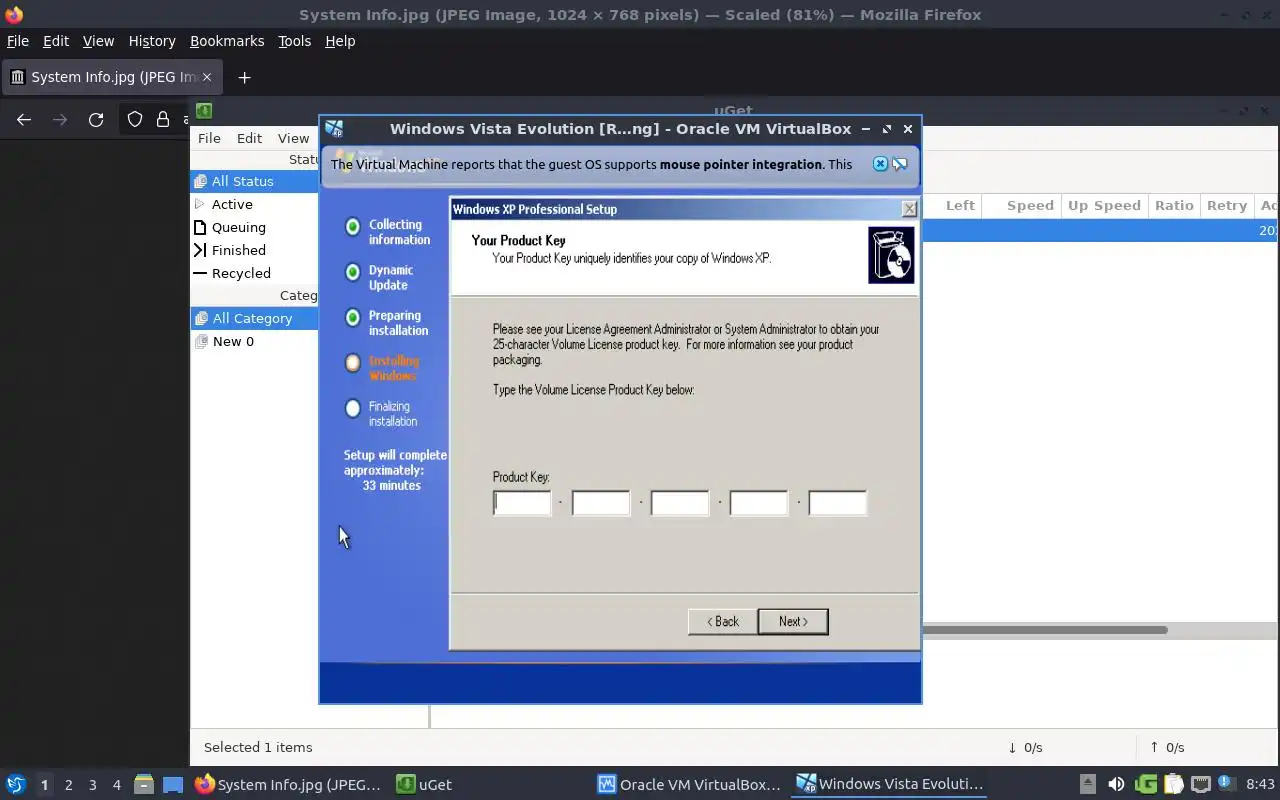1280x800 pixels.
Task: Switch to workspace 4
Action: [116, 785]
